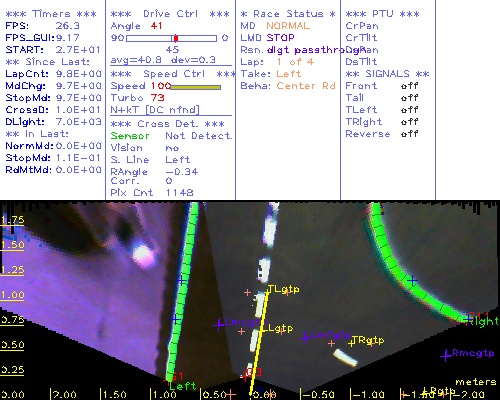Click the START value 2.7E+01
The image size is (500, 400).
[x=78, y=50]
